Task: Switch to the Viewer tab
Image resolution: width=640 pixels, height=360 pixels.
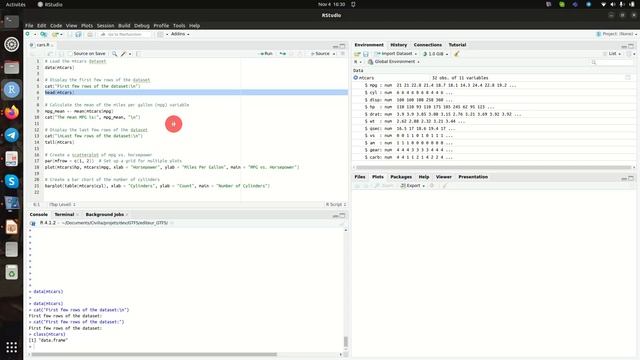Action: point(443,177)
